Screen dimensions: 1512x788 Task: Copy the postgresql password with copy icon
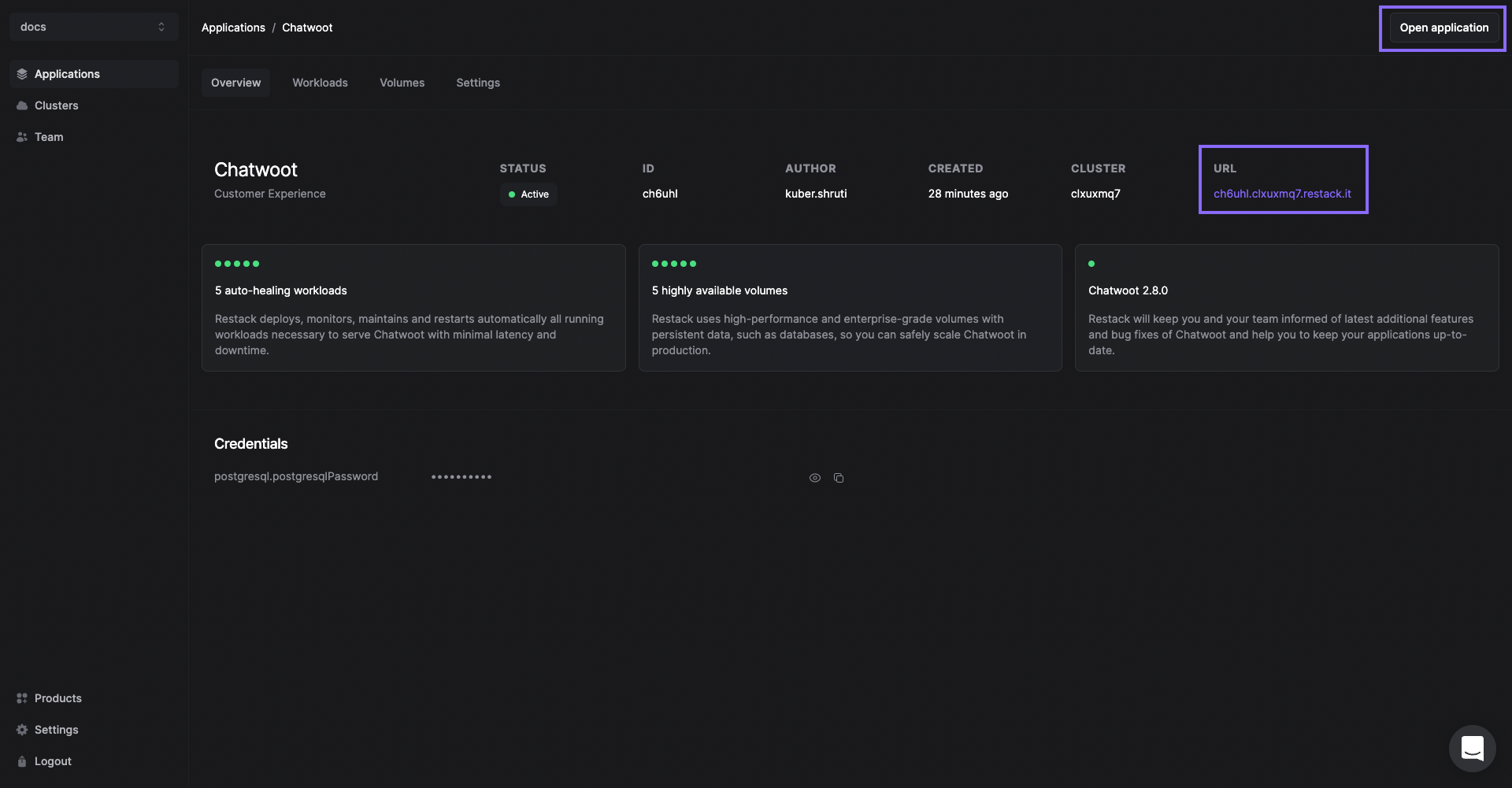[839, 478]
